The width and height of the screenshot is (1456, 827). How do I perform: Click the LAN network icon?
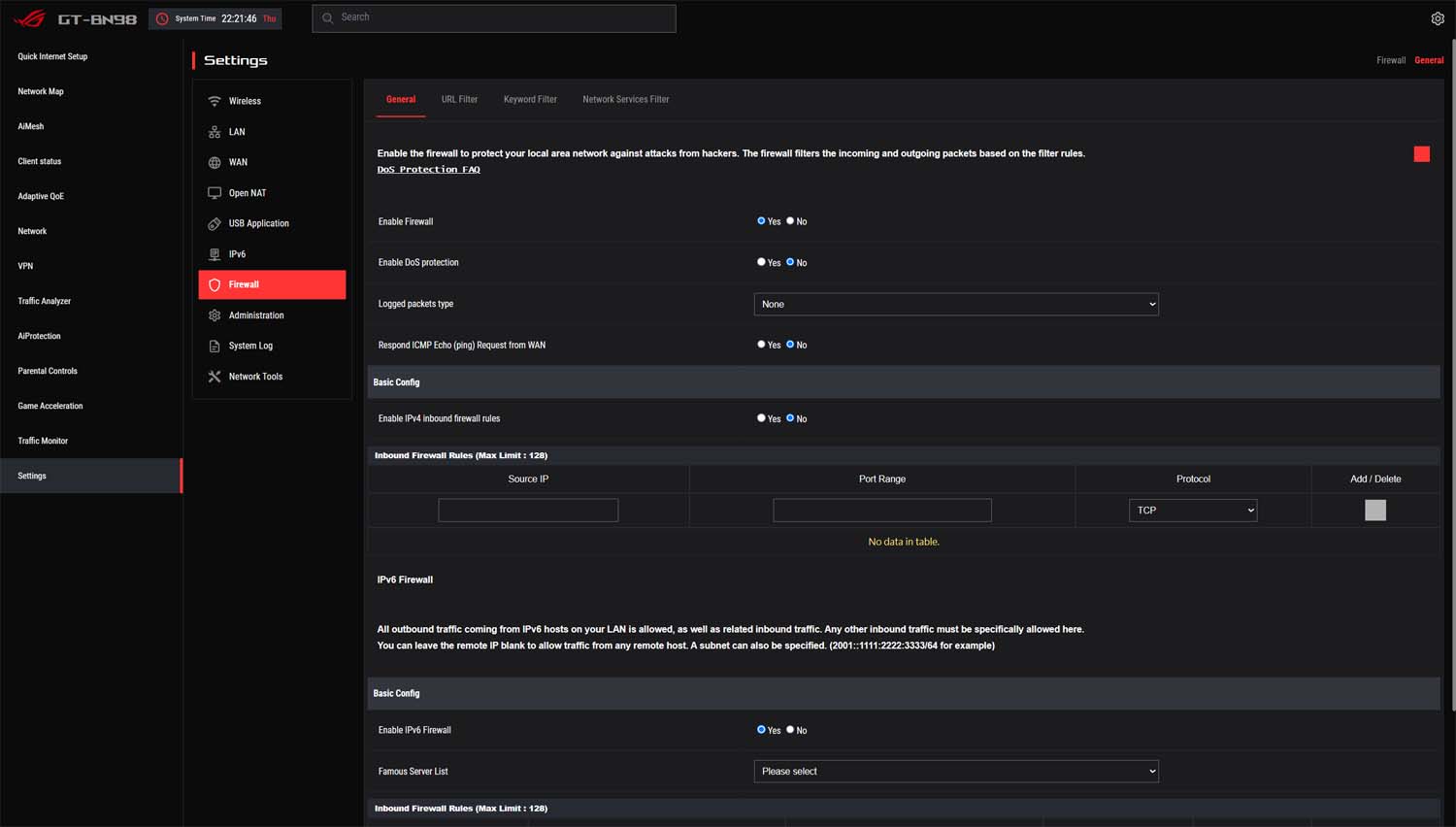[215, 132]
